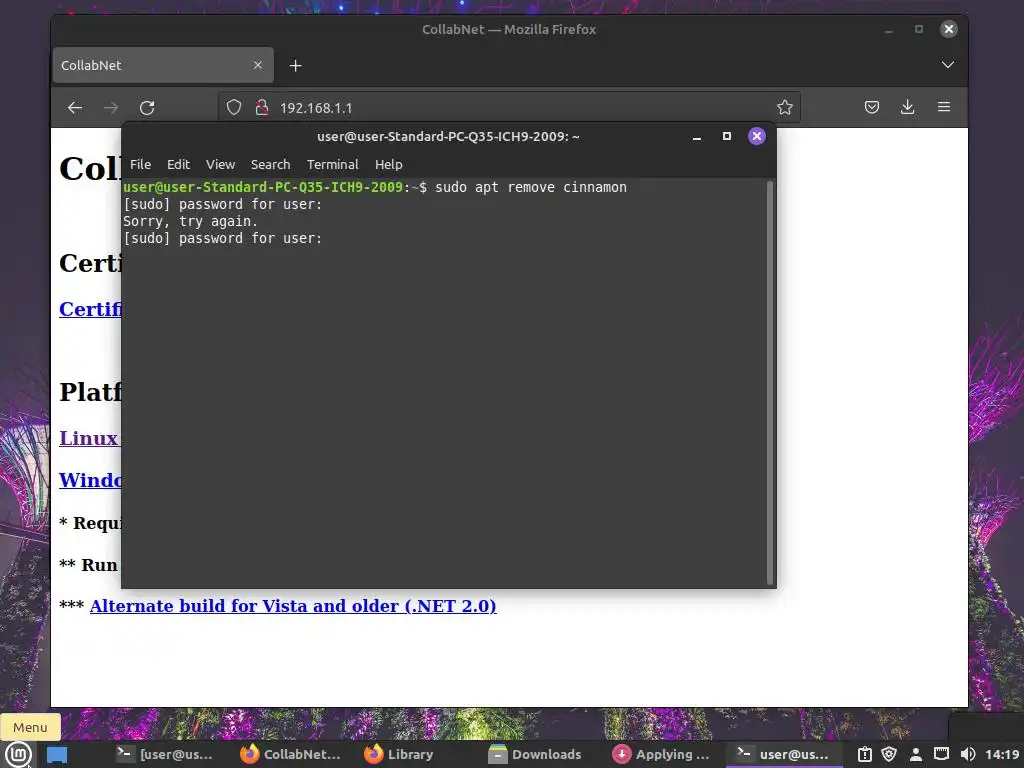Close the terminal window

(x=756, y=136)
